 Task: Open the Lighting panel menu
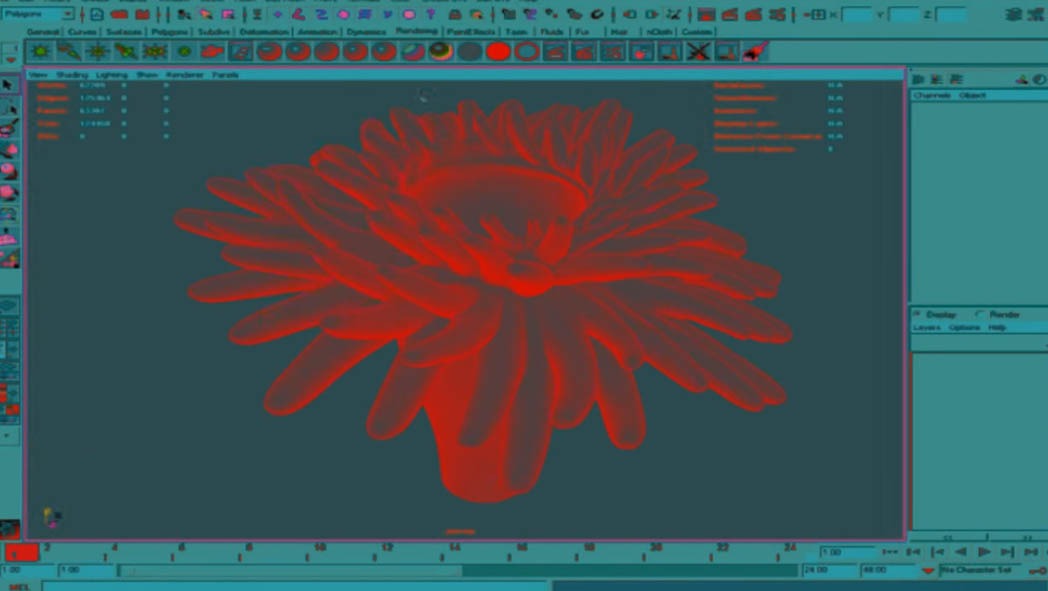tap(111, 75)
